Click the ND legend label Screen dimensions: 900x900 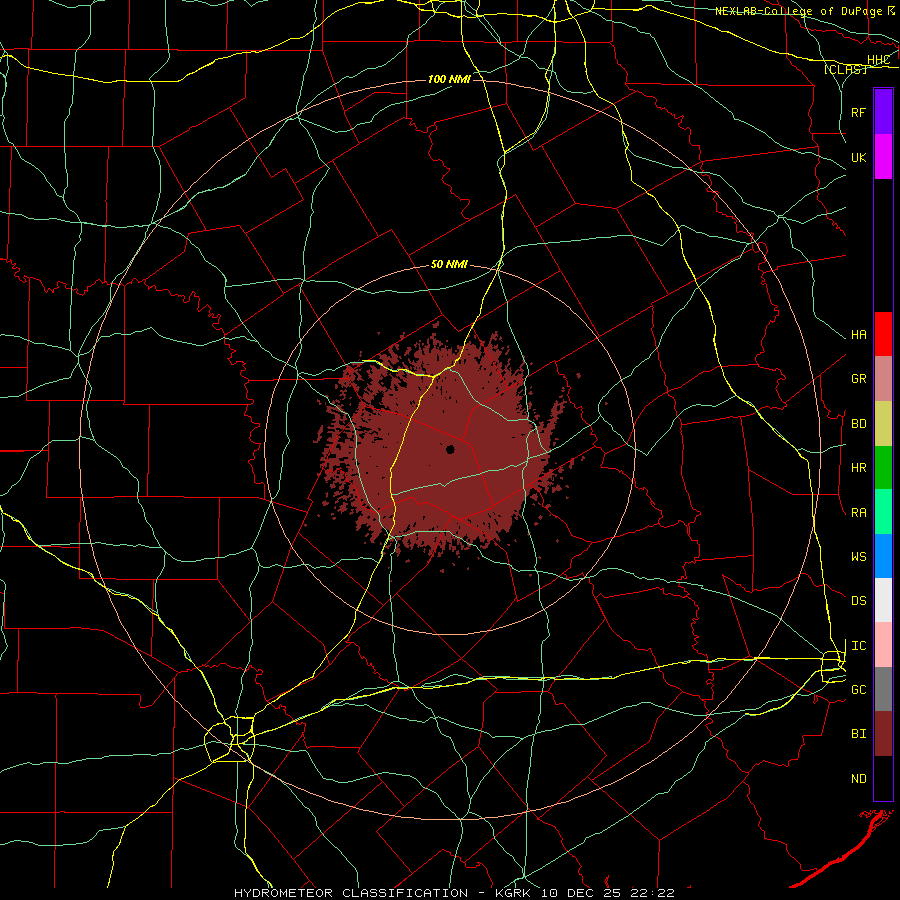point(858,779)
